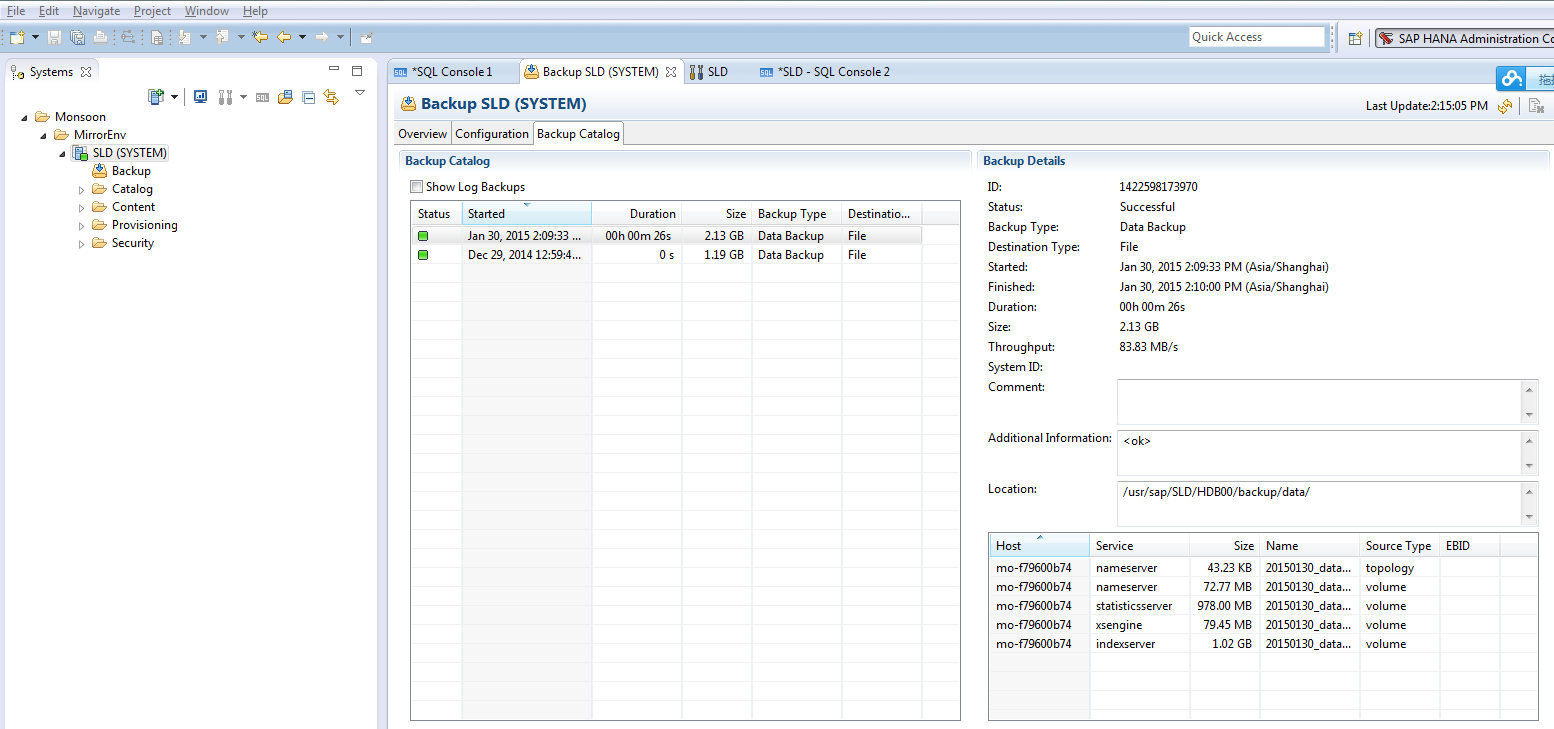The image size is (1554, 729).
Task: Click the Save disk icon in toolbar
Action: (x=54, y=37)
